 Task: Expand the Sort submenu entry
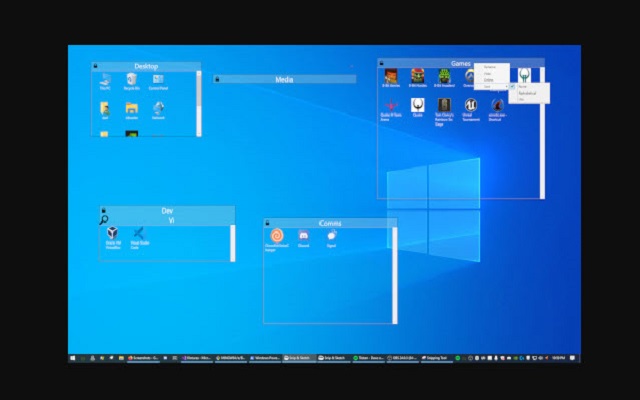point(492,87)
